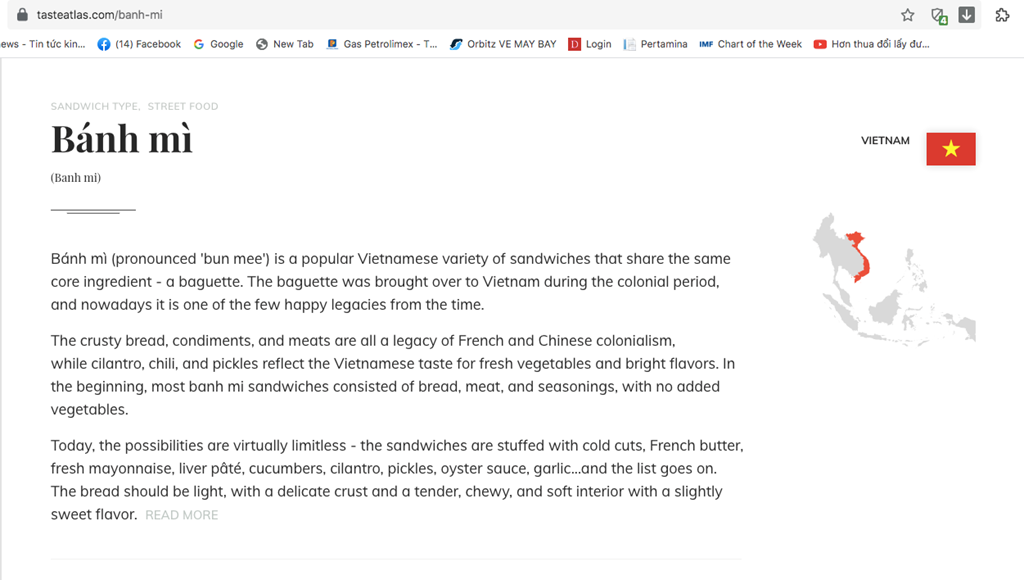
Task: Open the Facebook bookmark
Action: click(139, 44)
